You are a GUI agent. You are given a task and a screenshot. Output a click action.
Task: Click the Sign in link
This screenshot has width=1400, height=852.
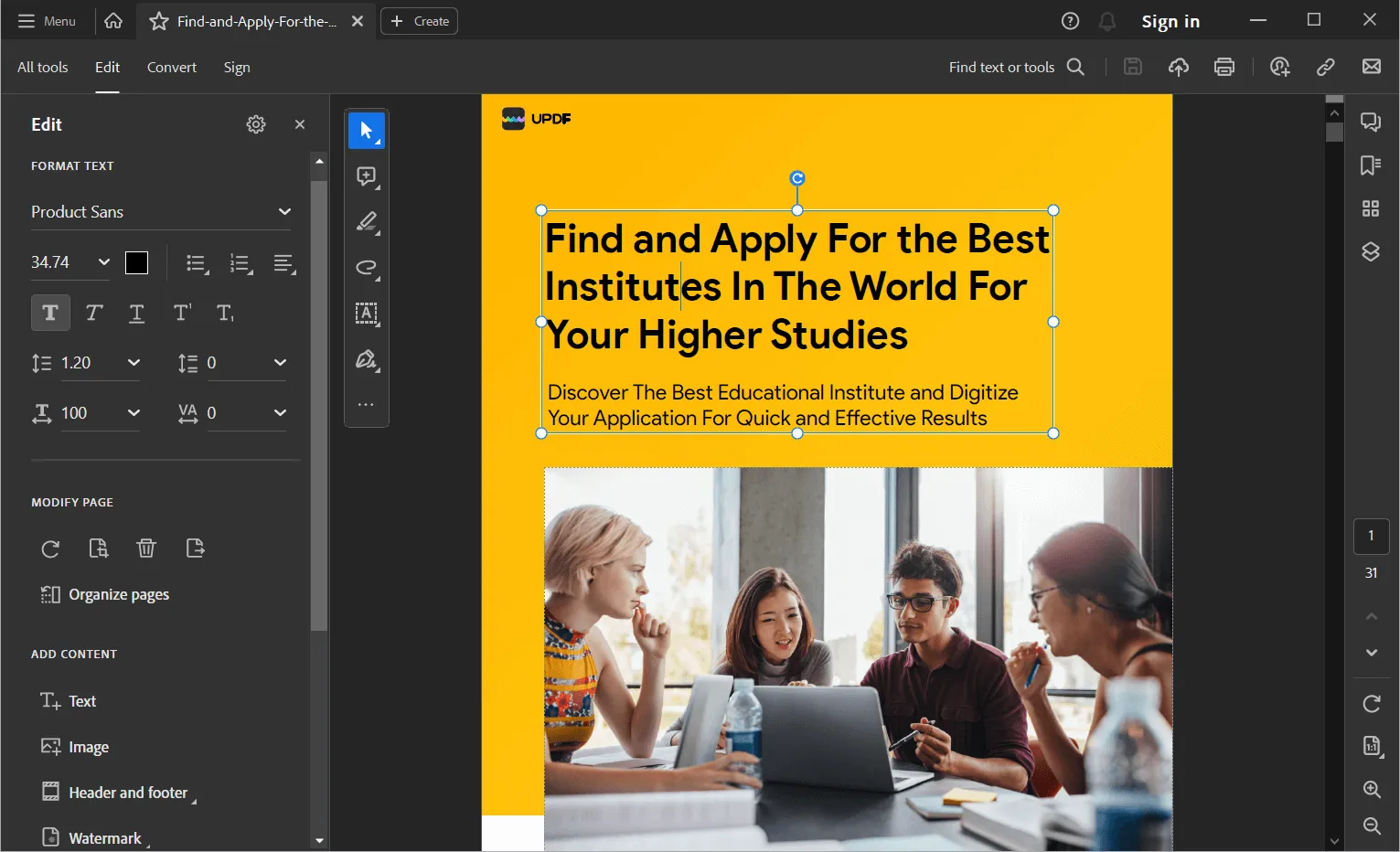click(x=1170, y=22)
